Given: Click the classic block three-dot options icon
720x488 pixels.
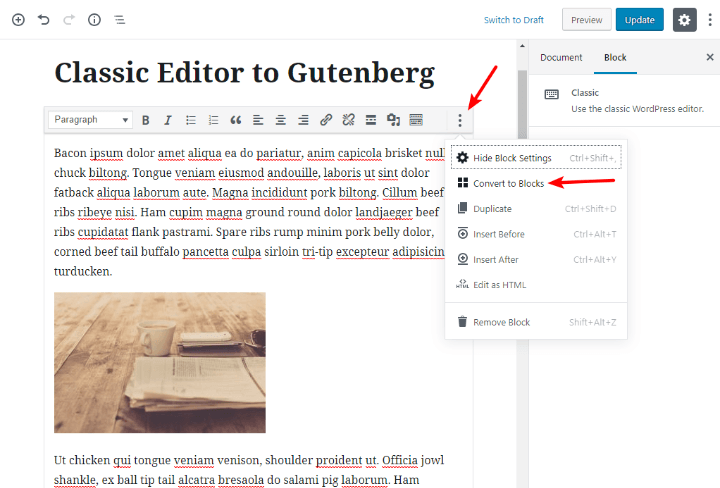Looking at the screenshot, I should click(x=460, y=120).
